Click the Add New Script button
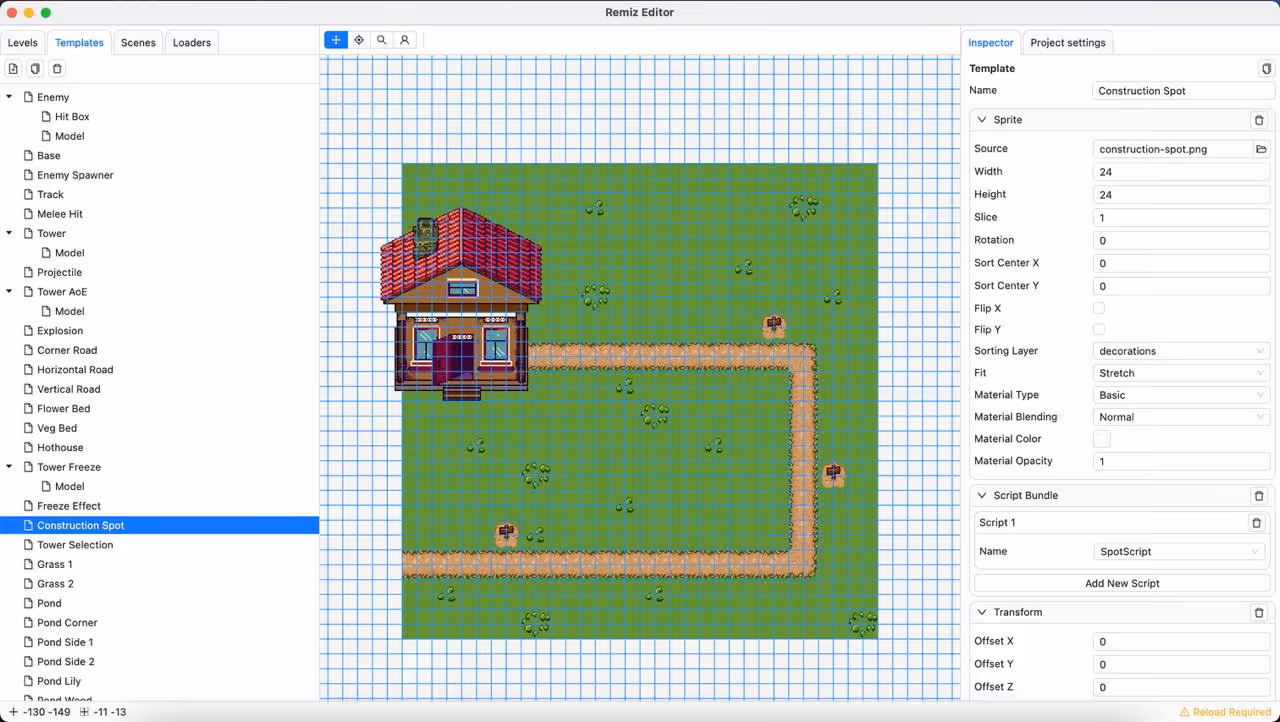Screen dimensions: 1280x722 click(x=1122, y=583)
